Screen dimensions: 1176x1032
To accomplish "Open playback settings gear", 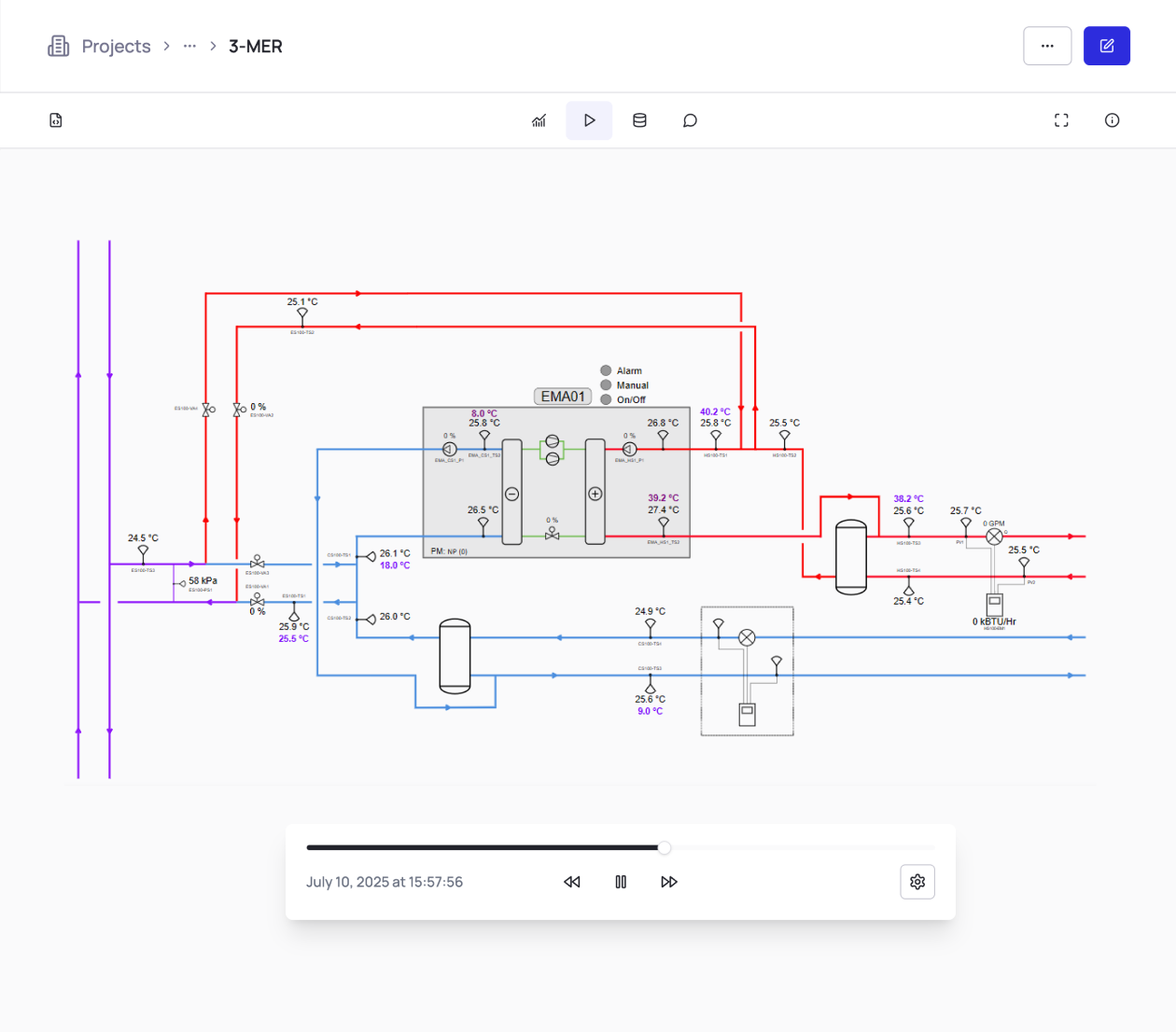I will click(917, 882).
